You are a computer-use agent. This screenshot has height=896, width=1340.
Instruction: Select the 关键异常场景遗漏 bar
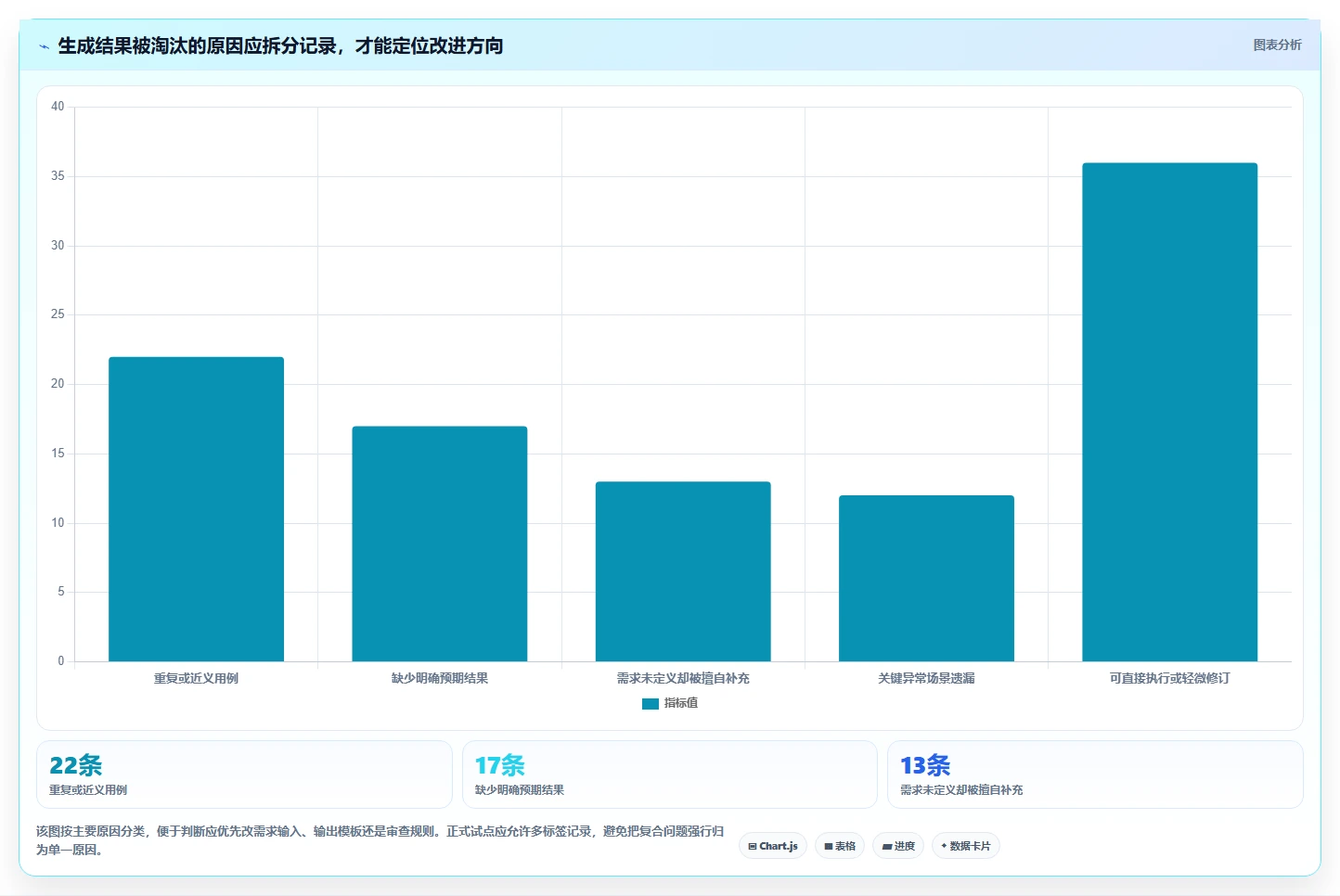click(x=926, y=578)
